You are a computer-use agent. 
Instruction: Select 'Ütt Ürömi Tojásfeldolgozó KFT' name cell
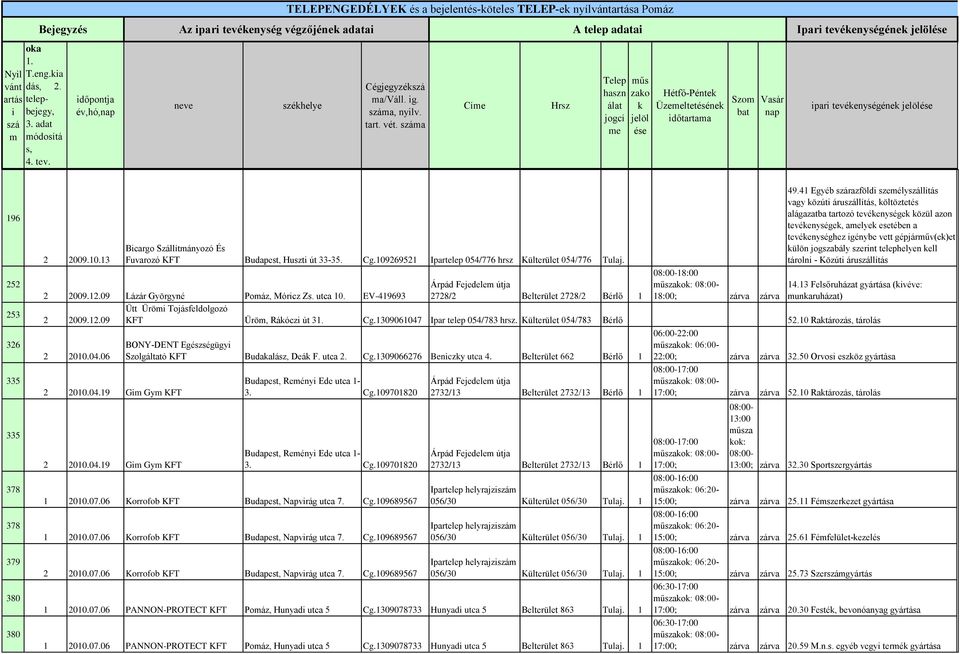coord(183,314)
